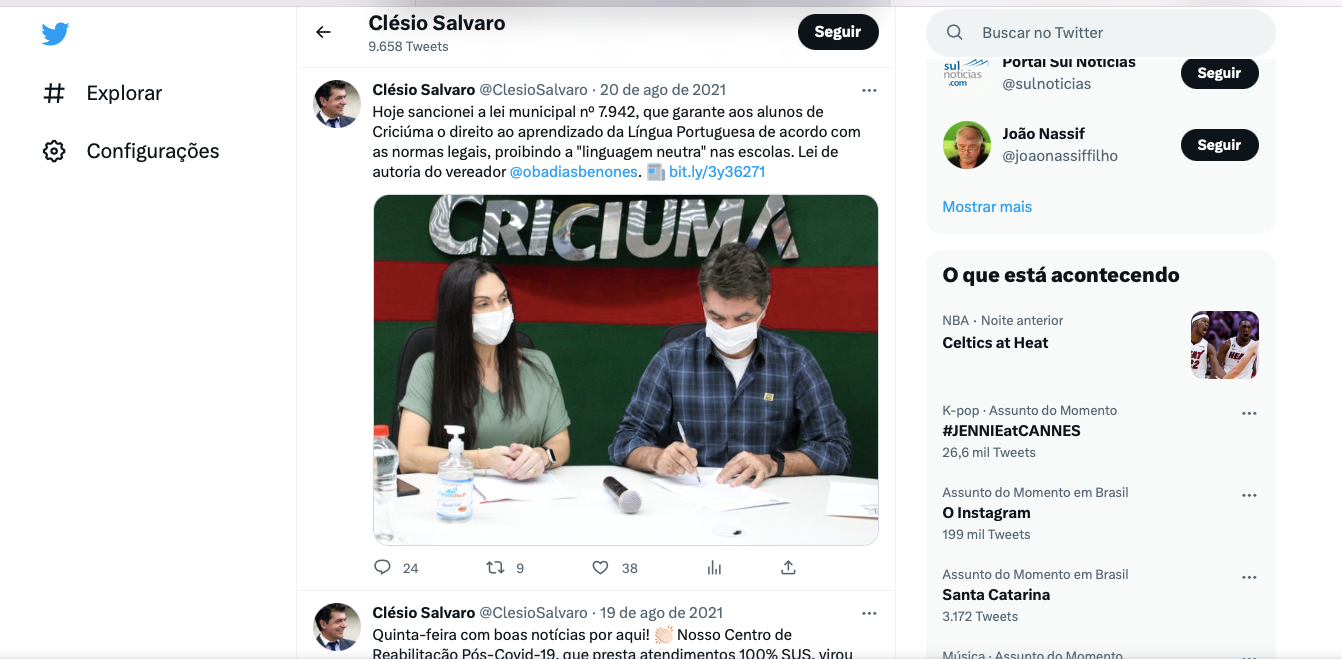
Task: Like the tweet with 38 likes
Action: pos(600,567)
